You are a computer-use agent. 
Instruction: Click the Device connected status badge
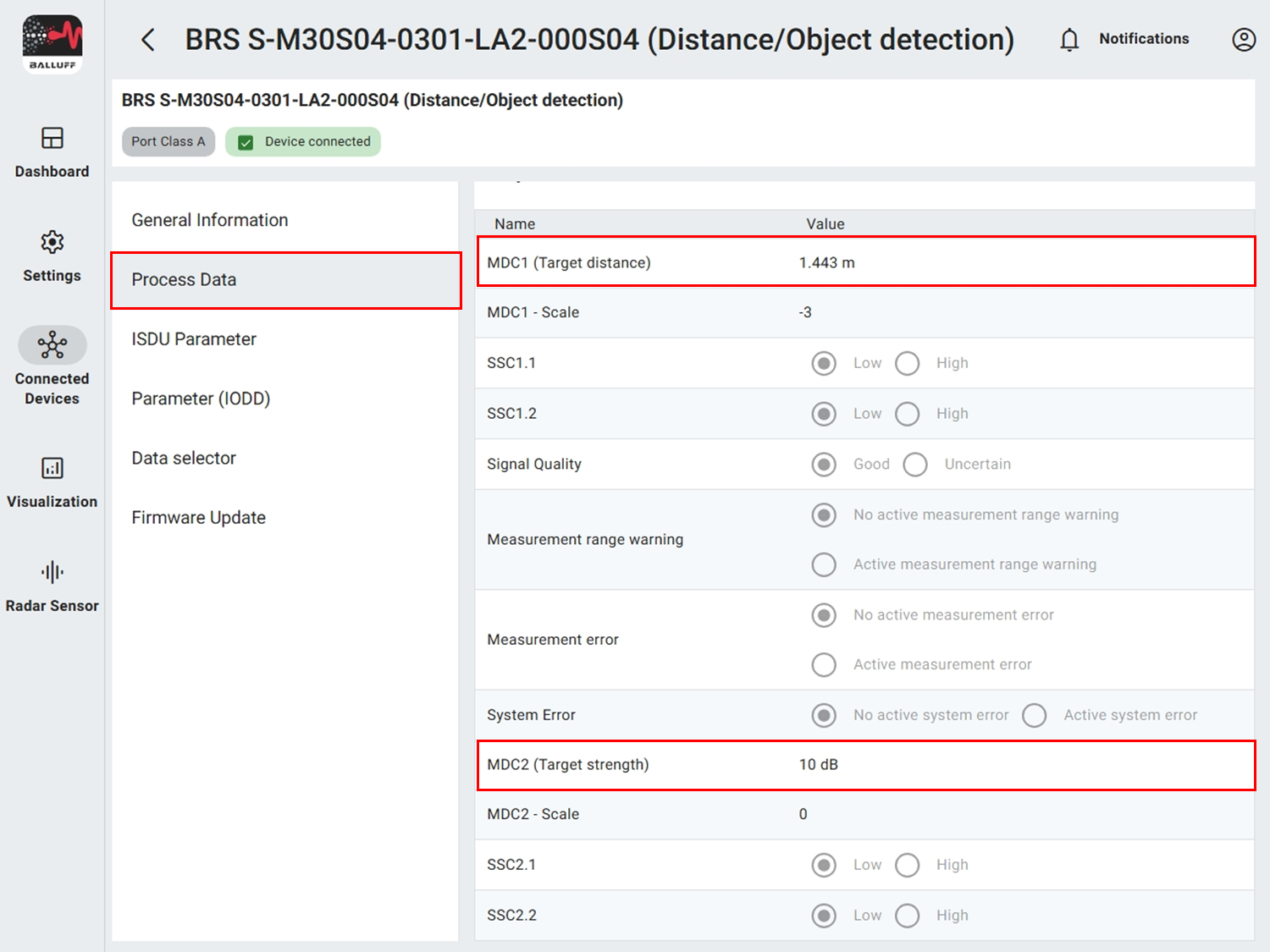pyautogui.click(x=303, y=141)
